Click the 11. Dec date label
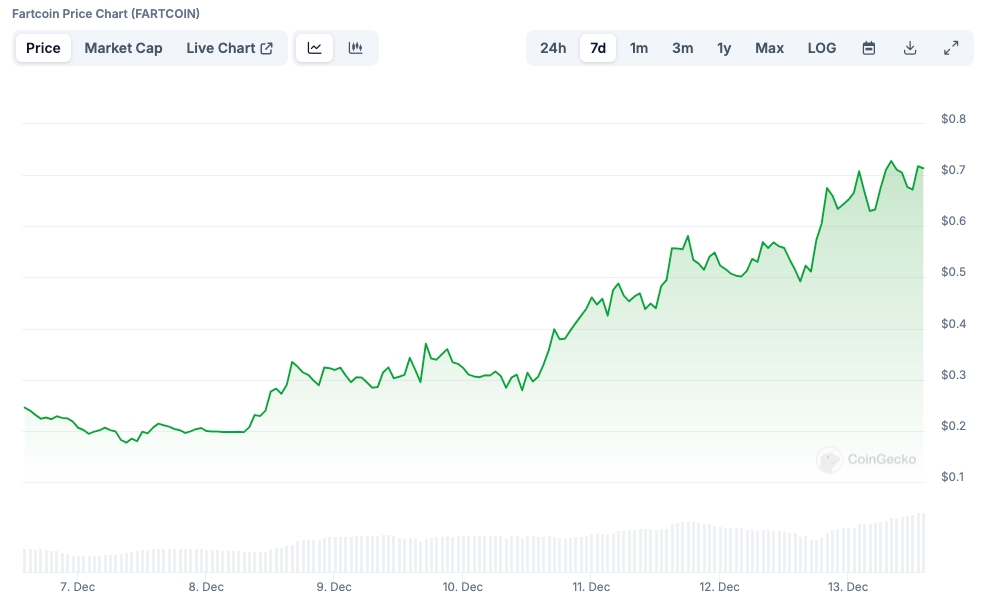 click(x=591, y=587)
